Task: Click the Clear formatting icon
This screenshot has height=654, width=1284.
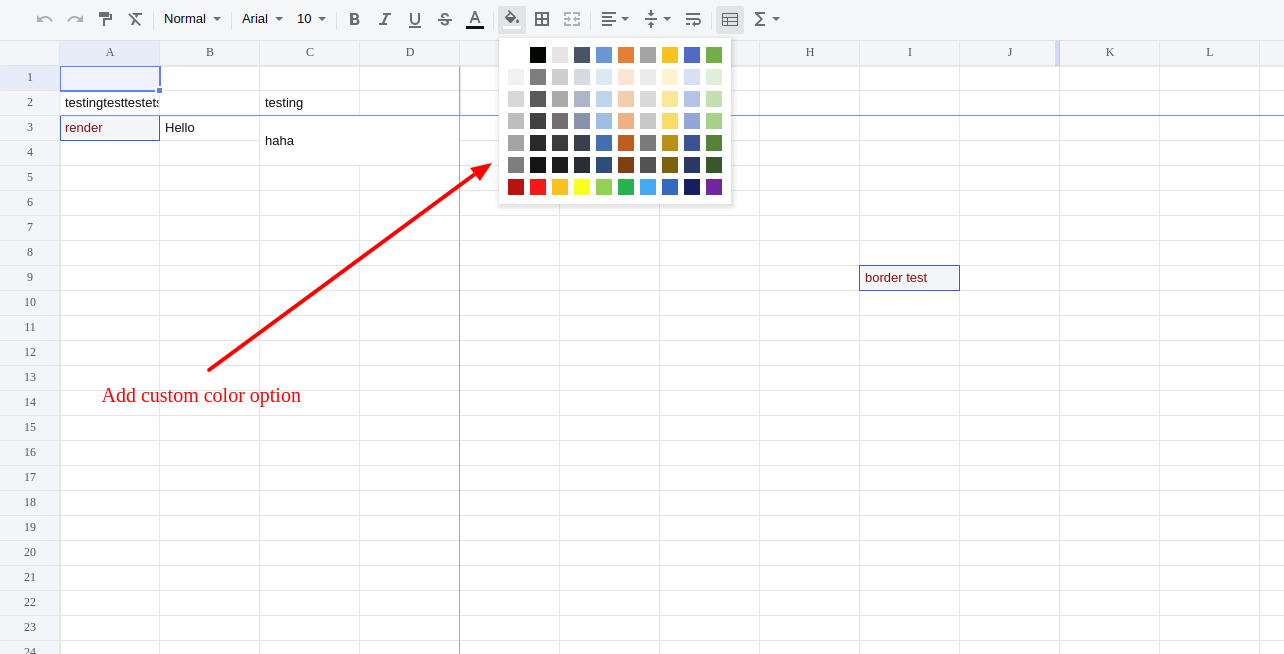Action: (134, 19)
